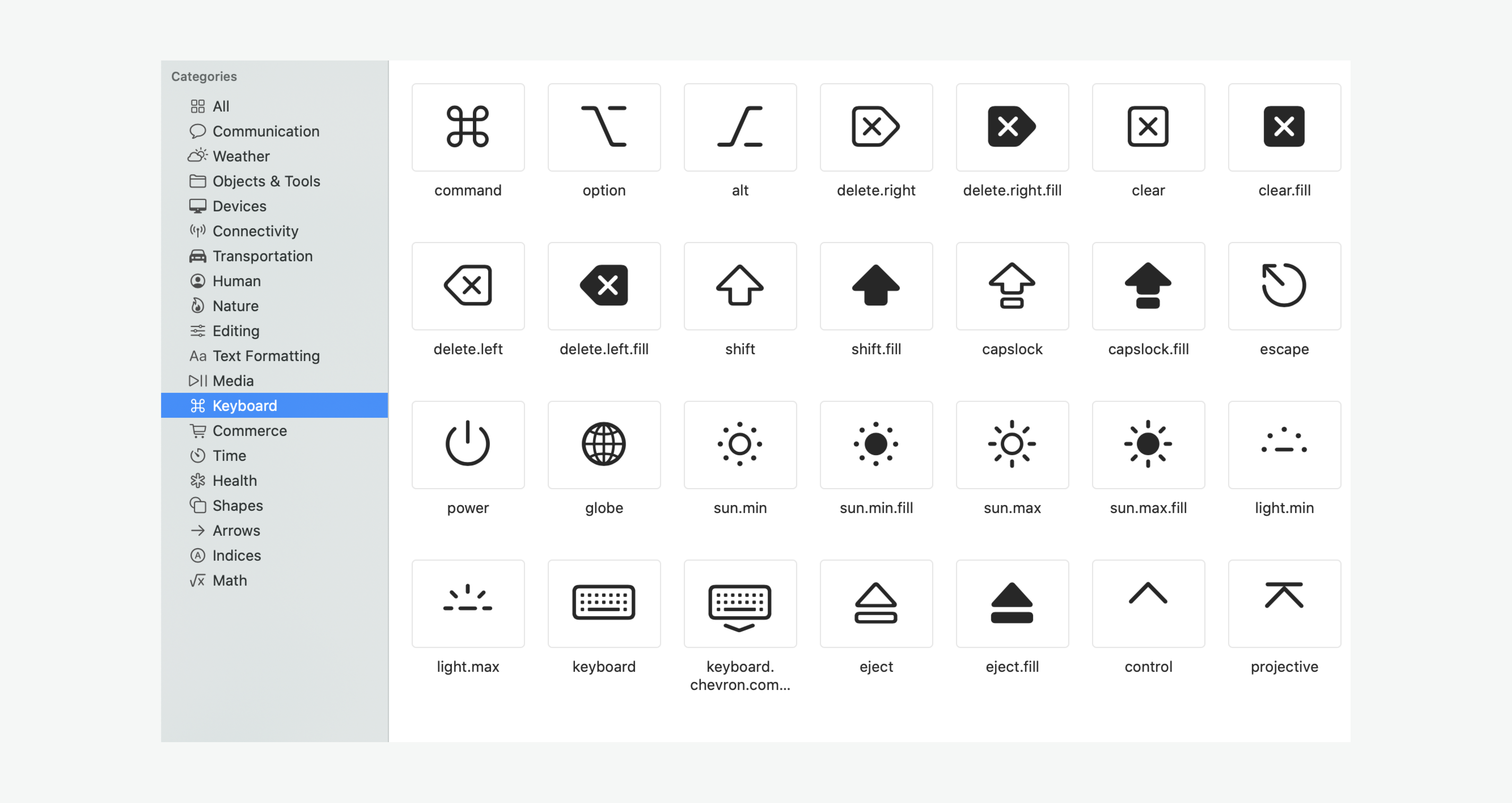
Task: Pick the sun.max.fill symbol
Action: point(1148,444)
